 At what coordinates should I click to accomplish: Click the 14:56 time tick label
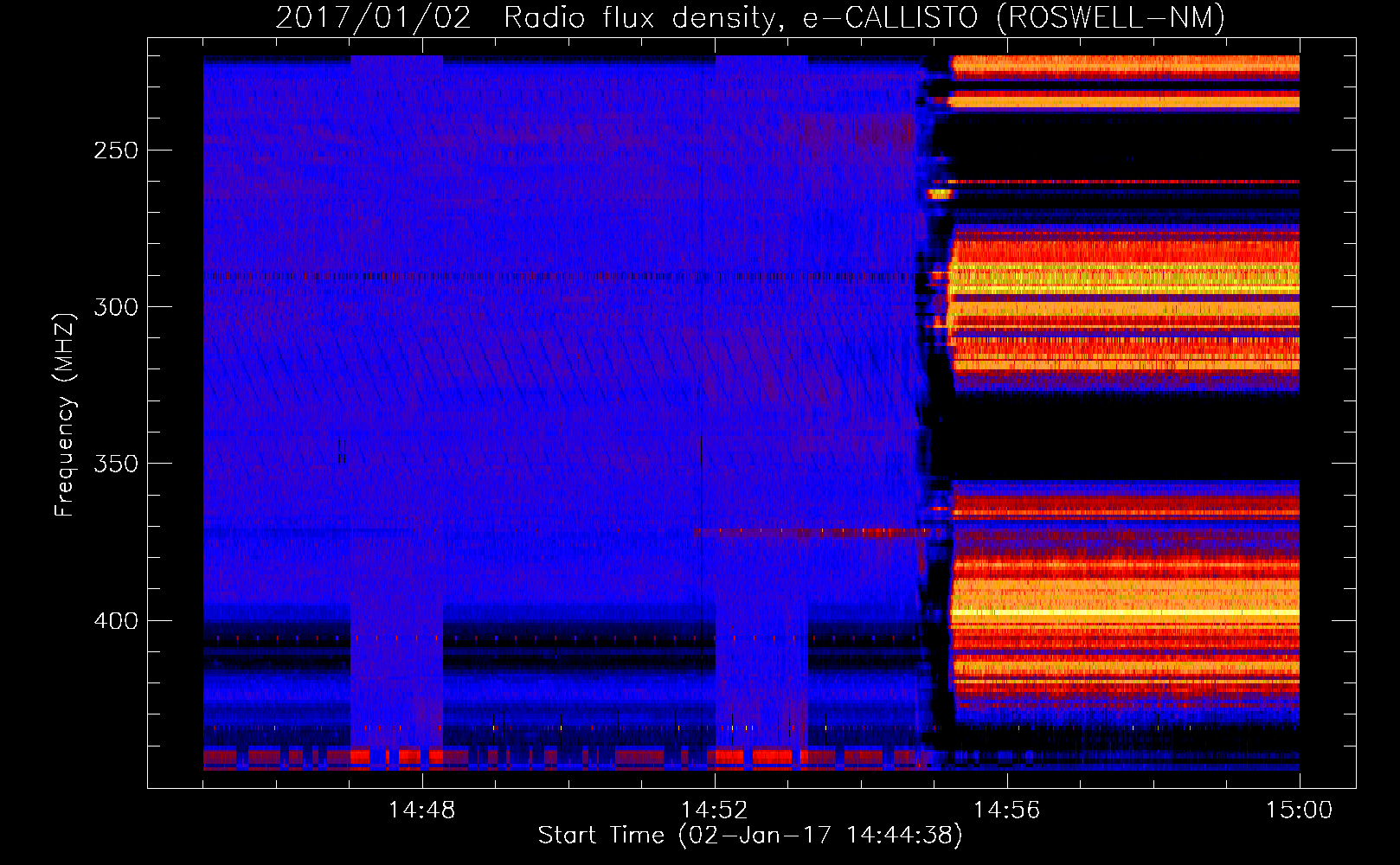click(x=1006, y=811)
